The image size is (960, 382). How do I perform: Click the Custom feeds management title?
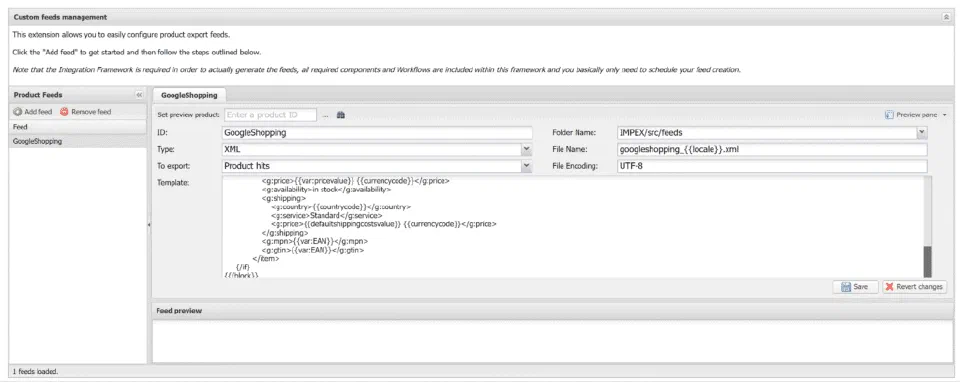60,17
